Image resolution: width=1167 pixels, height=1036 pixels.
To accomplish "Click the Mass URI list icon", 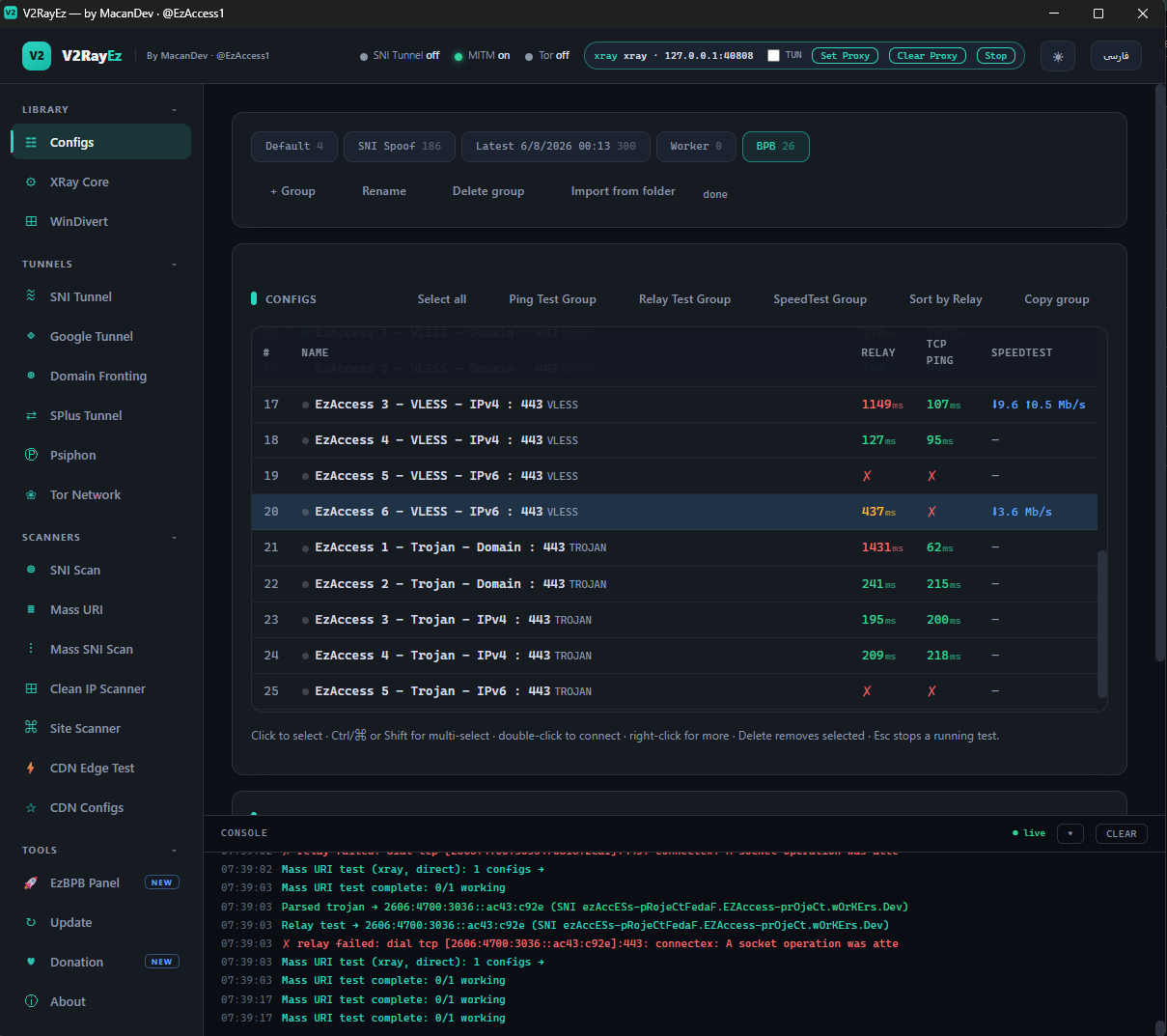I will tap(31, 609).
